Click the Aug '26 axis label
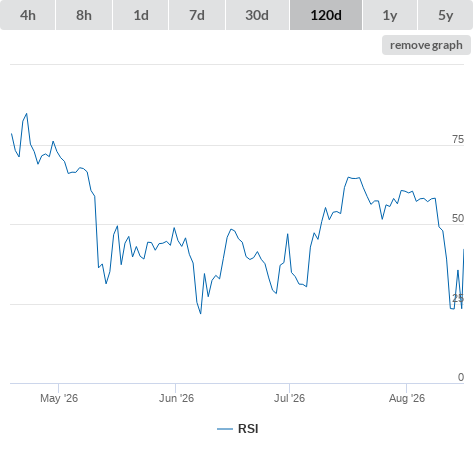Image resolution: width=474 pixels, height=455 pixels. 407,398
